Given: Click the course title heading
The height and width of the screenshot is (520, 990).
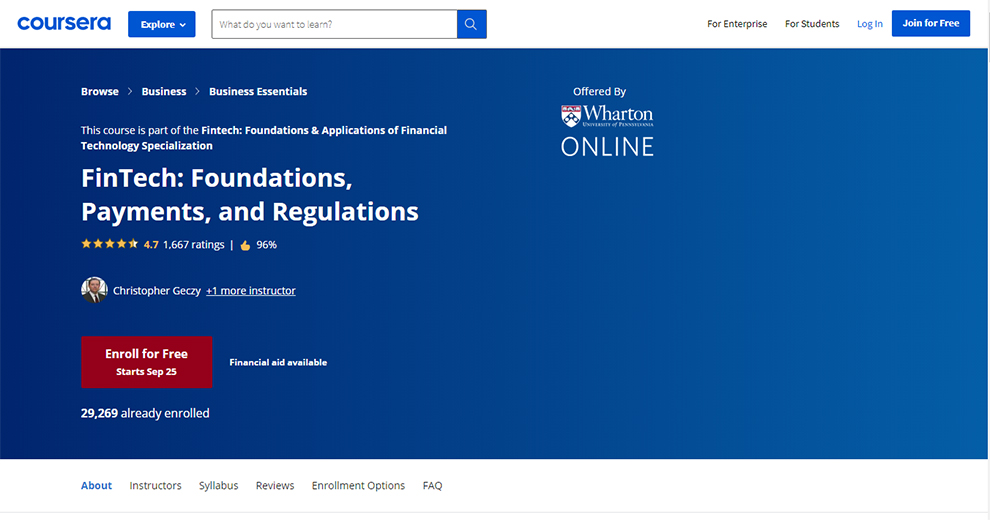Looking at the screenshot, I should (249, 194).
